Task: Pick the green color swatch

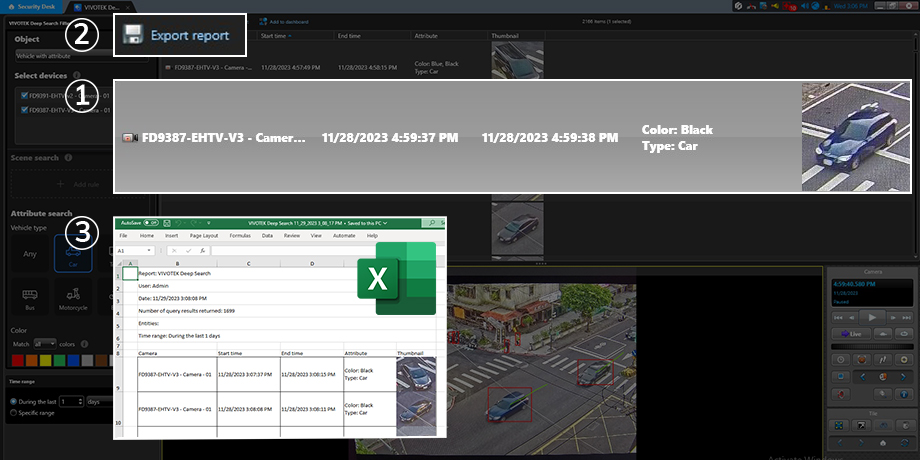Action: point(59,359)
